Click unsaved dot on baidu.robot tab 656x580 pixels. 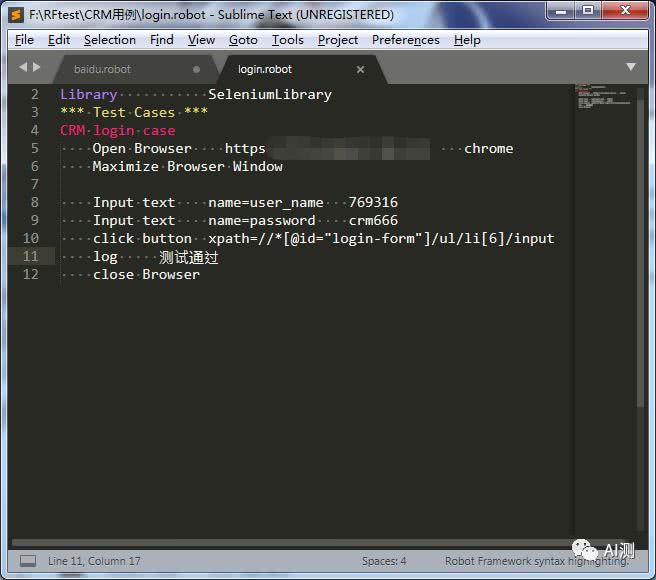tap(196, 69)
